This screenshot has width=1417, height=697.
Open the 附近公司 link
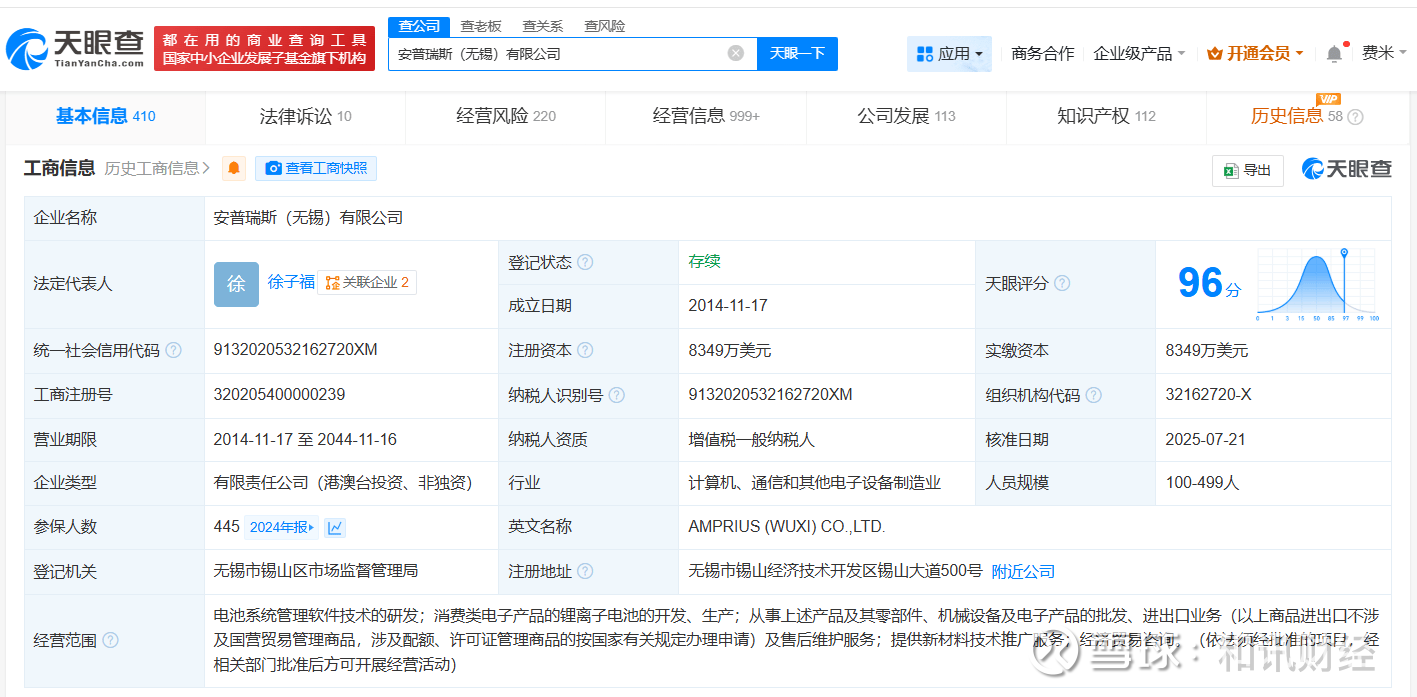click(1023, 571)
